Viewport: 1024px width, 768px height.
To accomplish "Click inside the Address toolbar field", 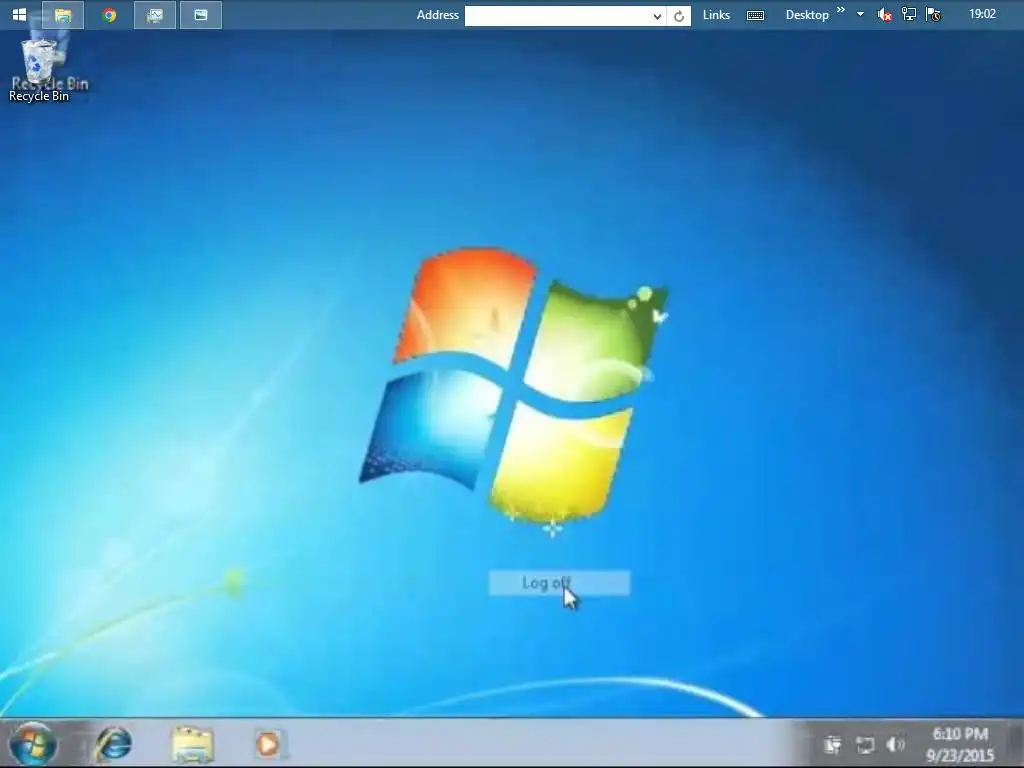I will point(557,16).
